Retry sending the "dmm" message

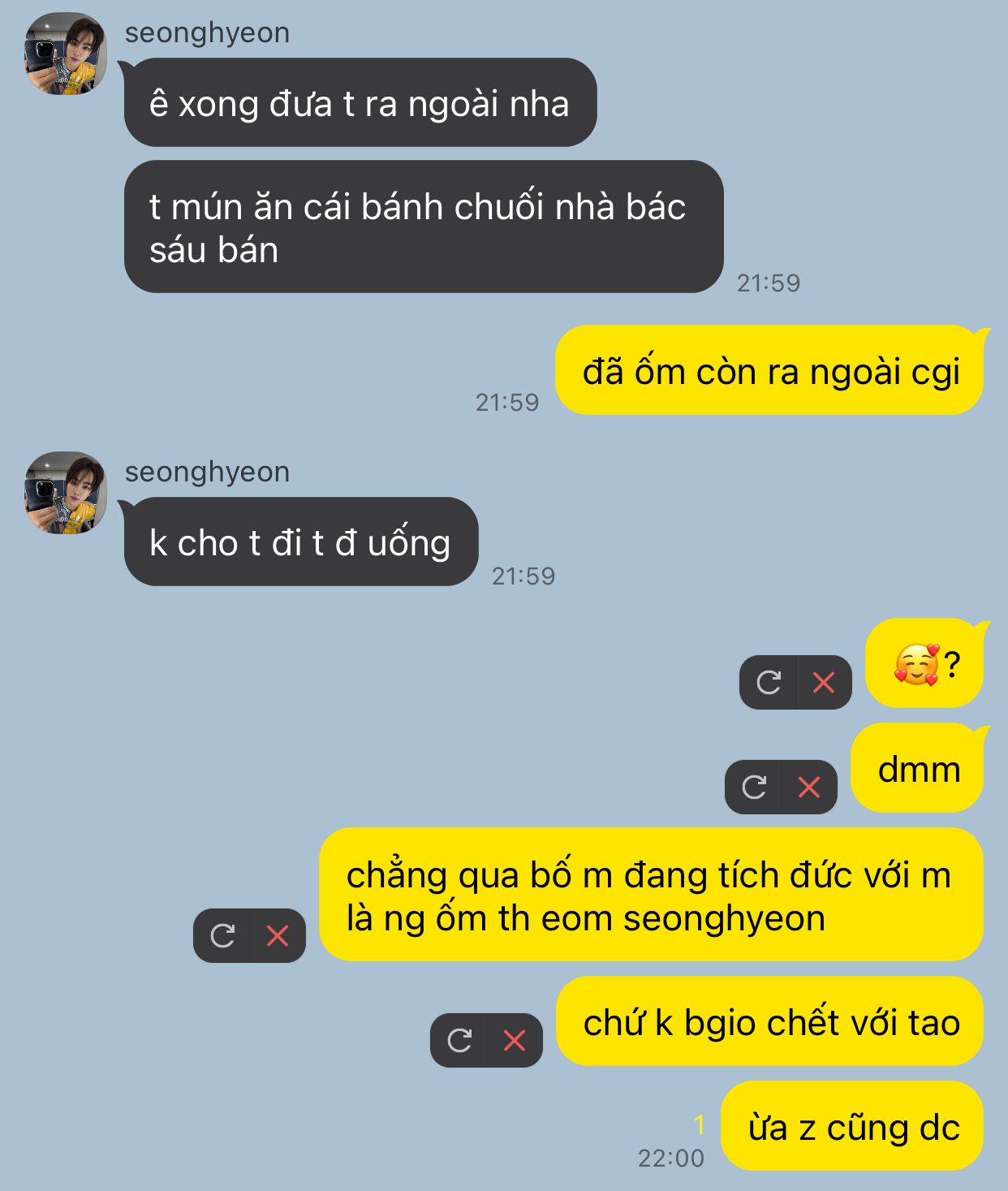click(x=753, y=787)
